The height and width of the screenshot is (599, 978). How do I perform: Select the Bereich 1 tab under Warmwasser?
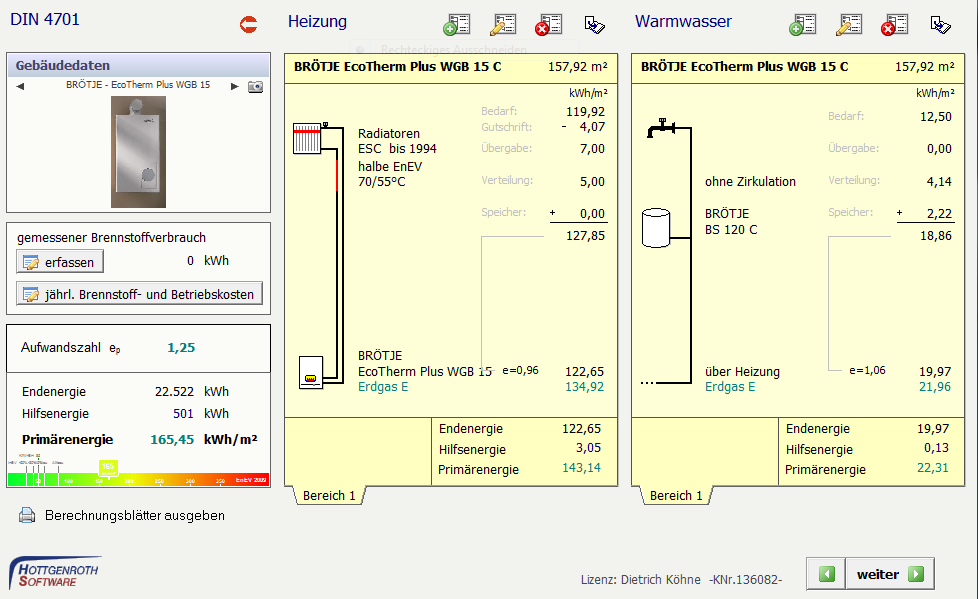point(676,495)
